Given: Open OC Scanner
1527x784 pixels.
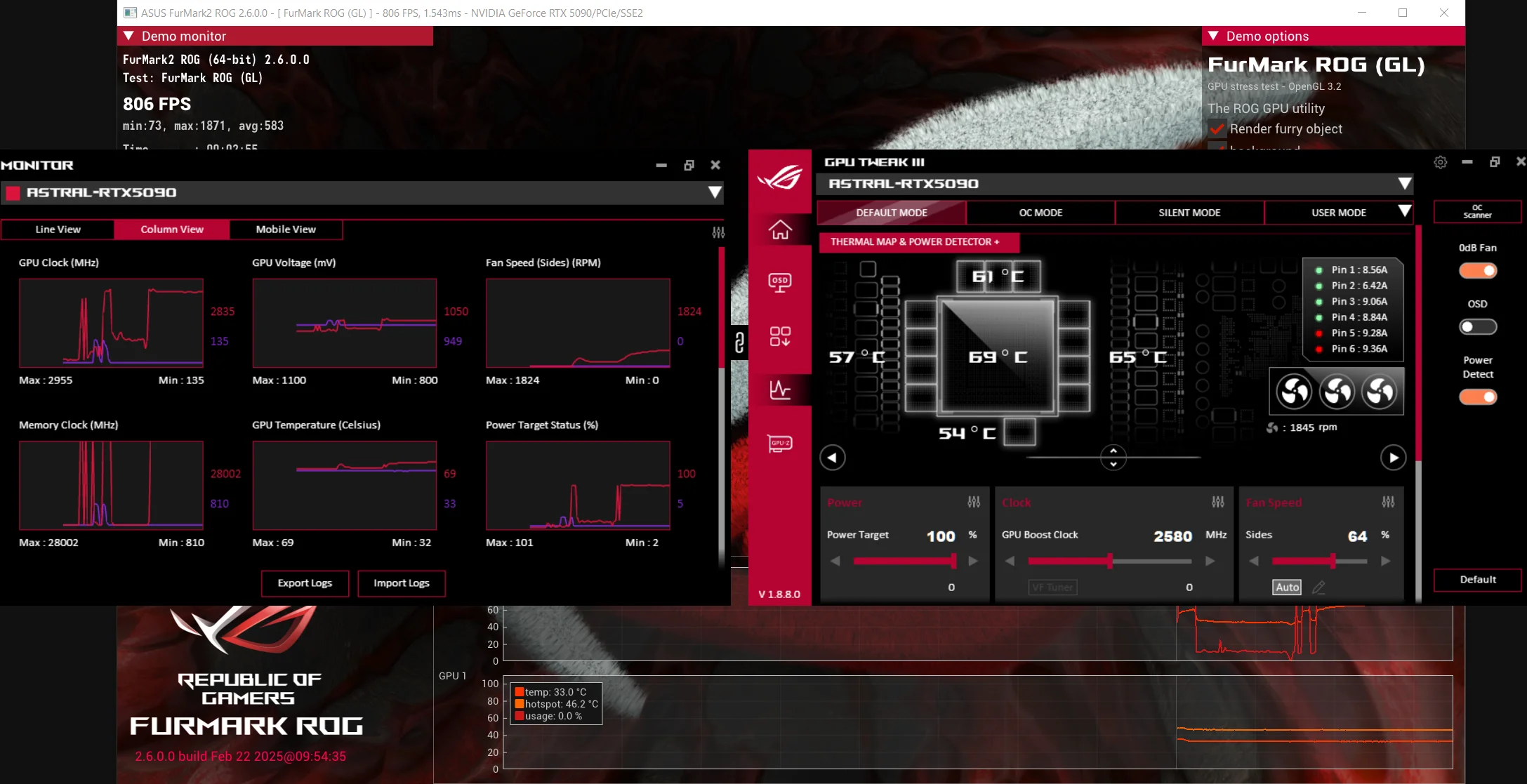Looking at the screenshot, I should click(x=1477, y=211).
